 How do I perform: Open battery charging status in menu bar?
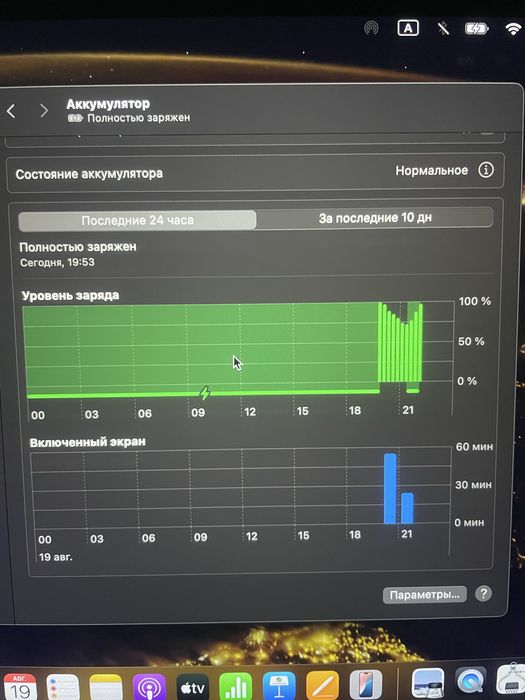[x=477, y=29]
